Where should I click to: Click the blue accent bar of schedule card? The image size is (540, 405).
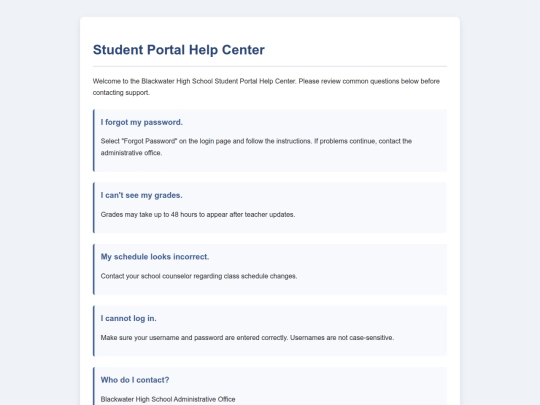pyautogui.click(x=94, y=269)
